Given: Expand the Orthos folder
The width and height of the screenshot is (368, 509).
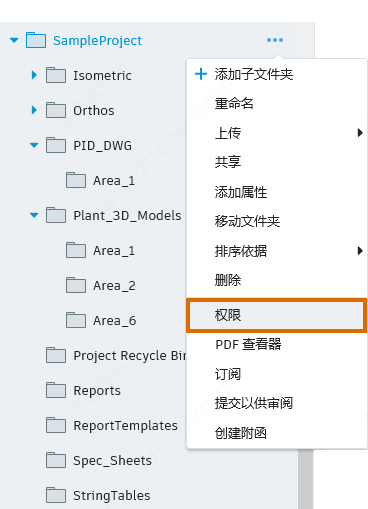Looking at the screenshot, I should click(x=34, y=110).
